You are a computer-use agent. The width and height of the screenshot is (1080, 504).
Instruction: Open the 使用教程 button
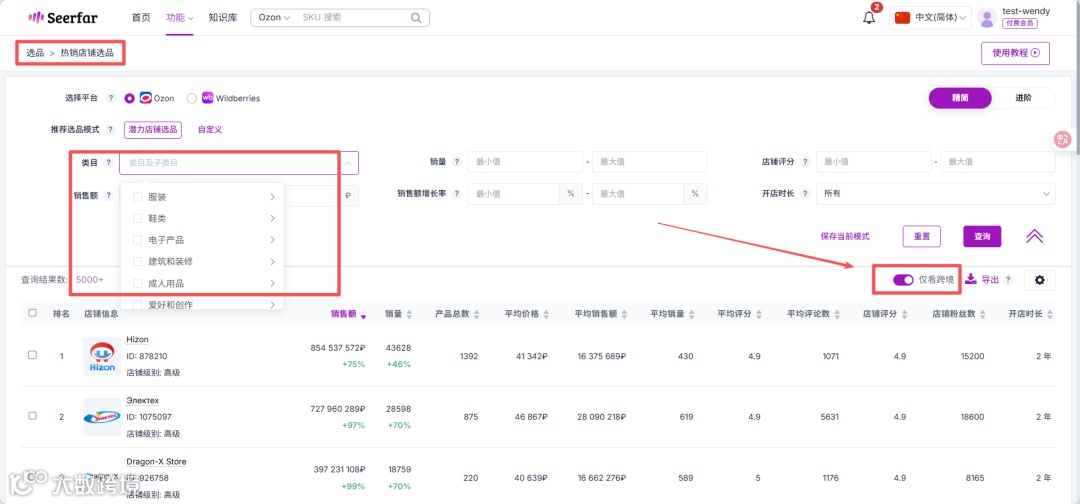(x=1015, y=53)
